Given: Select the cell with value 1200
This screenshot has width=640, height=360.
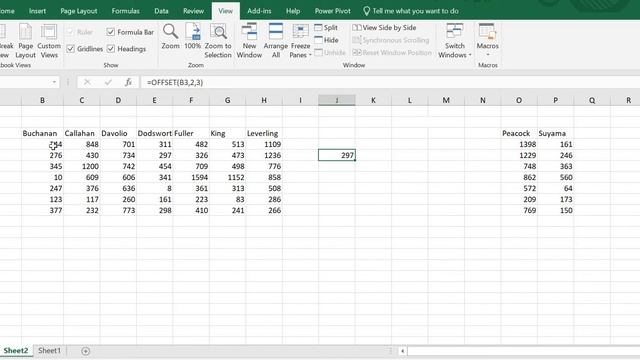Looking at the screenshot, I should [x=82, y=166].
